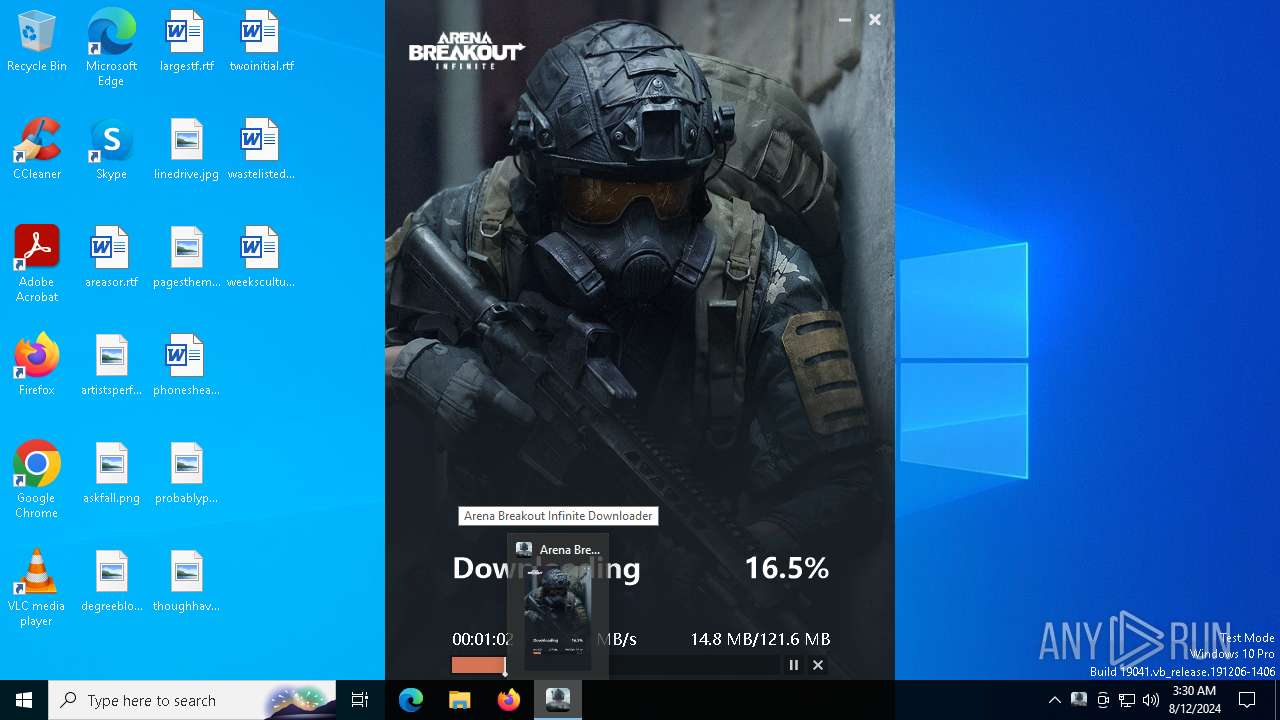This screenshot has height=720, width=1280.
Task: Open the Windows Start menu
Action: coord(24,700)
